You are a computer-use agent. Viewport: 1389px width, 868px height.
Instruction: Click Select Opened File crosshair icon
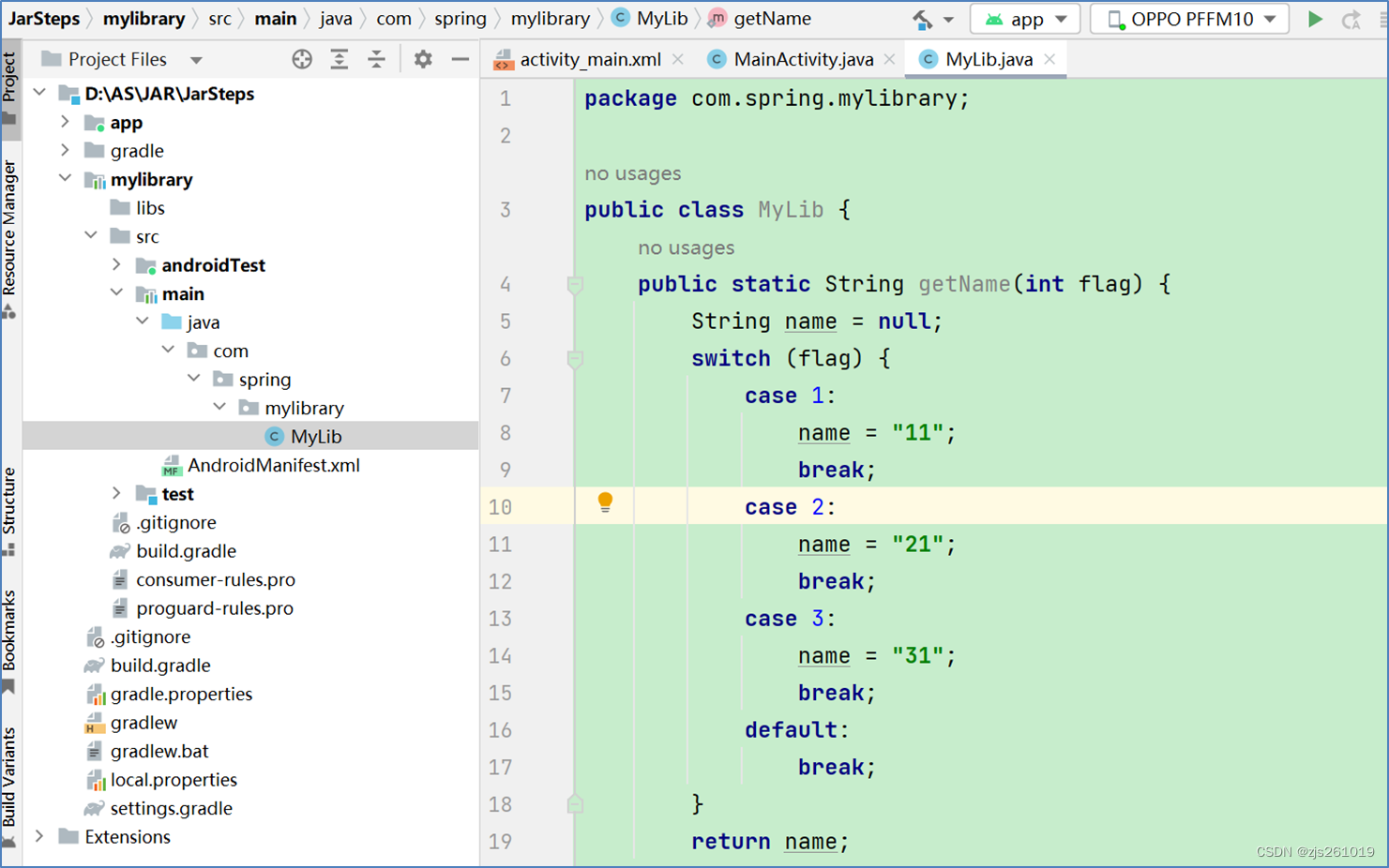pyautogui.click(x=302, y=59)
